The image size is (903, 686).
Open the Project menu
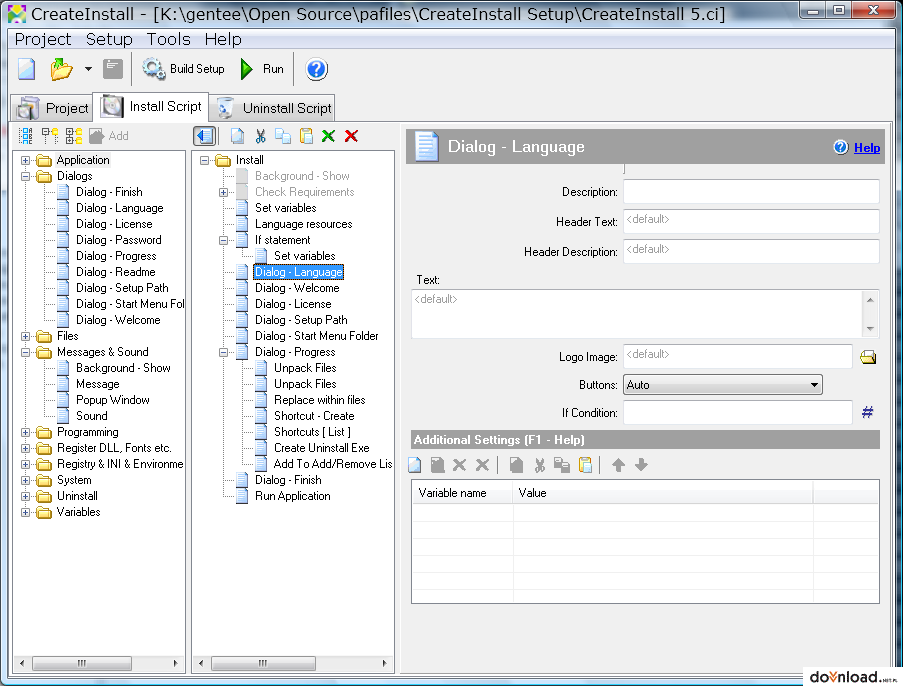[43, 39]
